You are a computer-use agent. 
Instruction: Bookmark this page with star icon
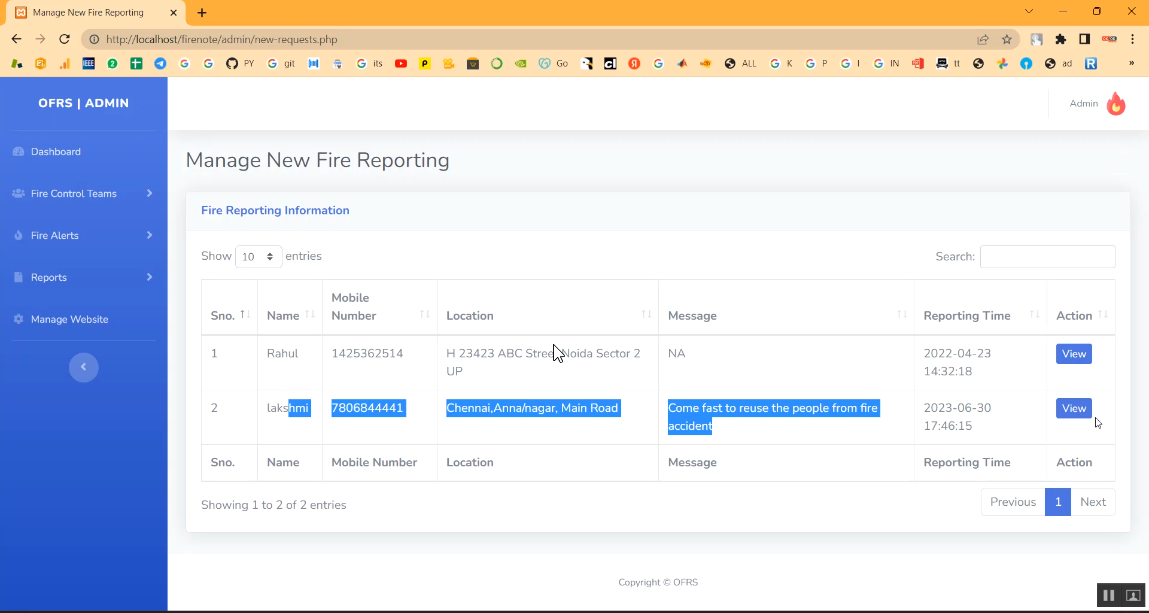(x=1007, y=39)
